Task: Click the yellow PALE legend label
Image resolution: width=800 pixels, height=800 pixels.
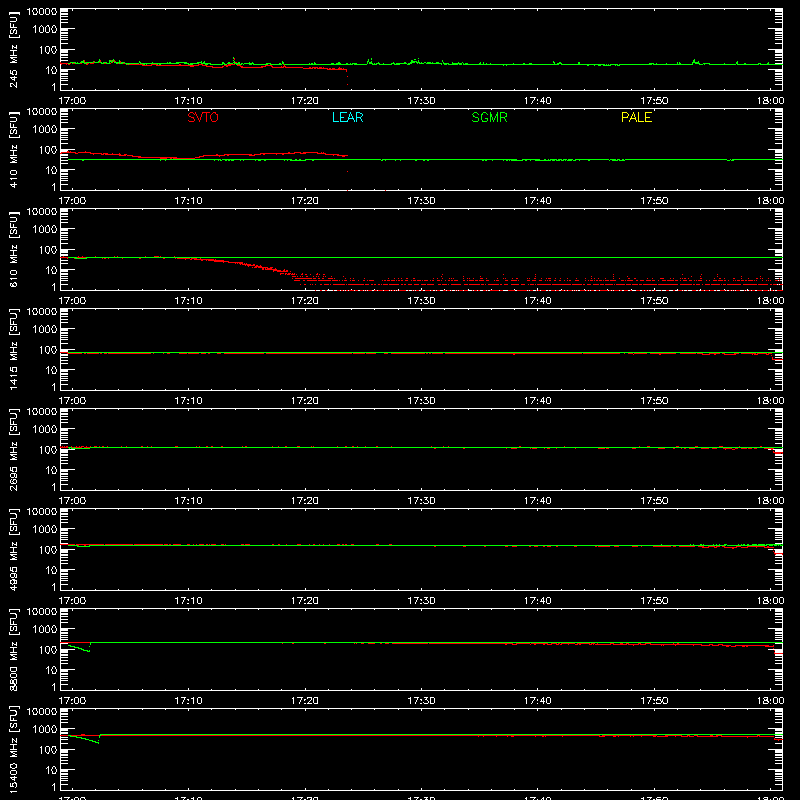Action: pyautogui.click(x=636, y=117)
